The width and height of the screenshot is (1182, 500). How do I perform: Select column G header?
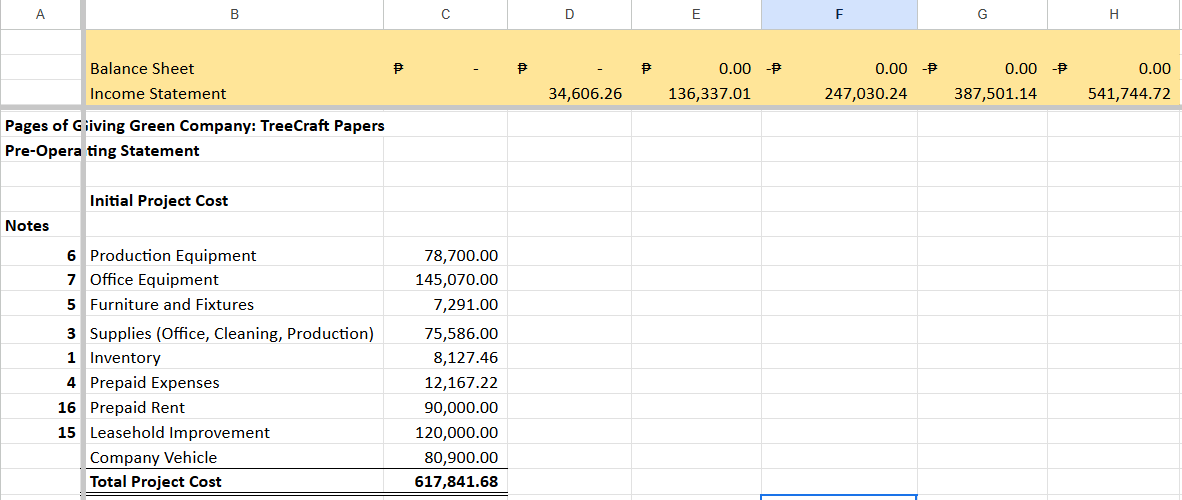pyautogui.click(x=981, y=14)
